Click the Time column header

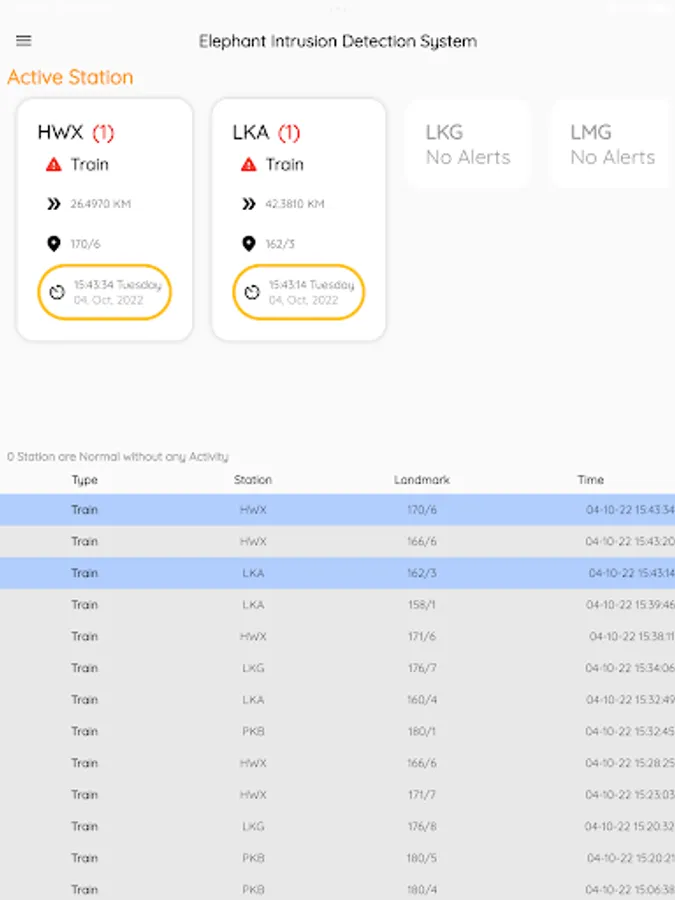point(590,480)
